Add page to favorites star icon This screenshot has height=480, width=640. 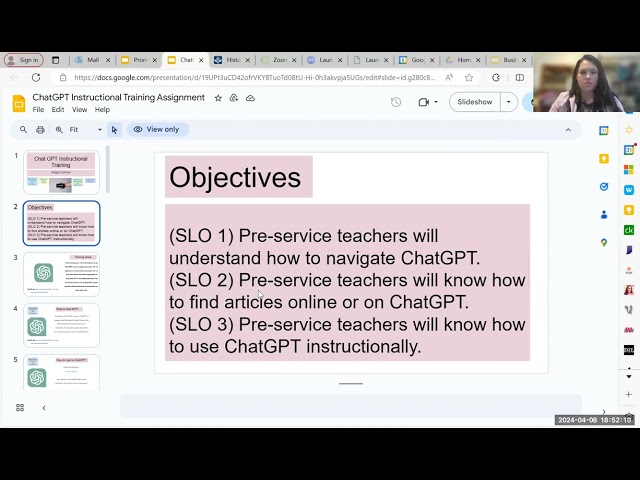click(x=469, y=78)
